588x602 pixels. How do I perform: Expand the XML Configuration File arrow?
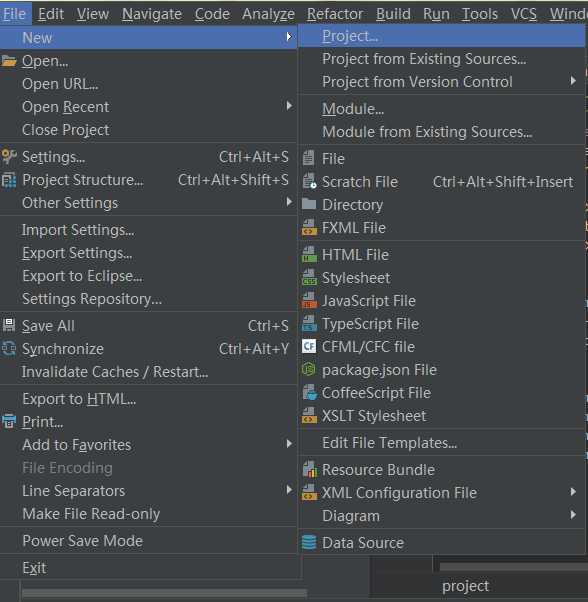(573, 491)
